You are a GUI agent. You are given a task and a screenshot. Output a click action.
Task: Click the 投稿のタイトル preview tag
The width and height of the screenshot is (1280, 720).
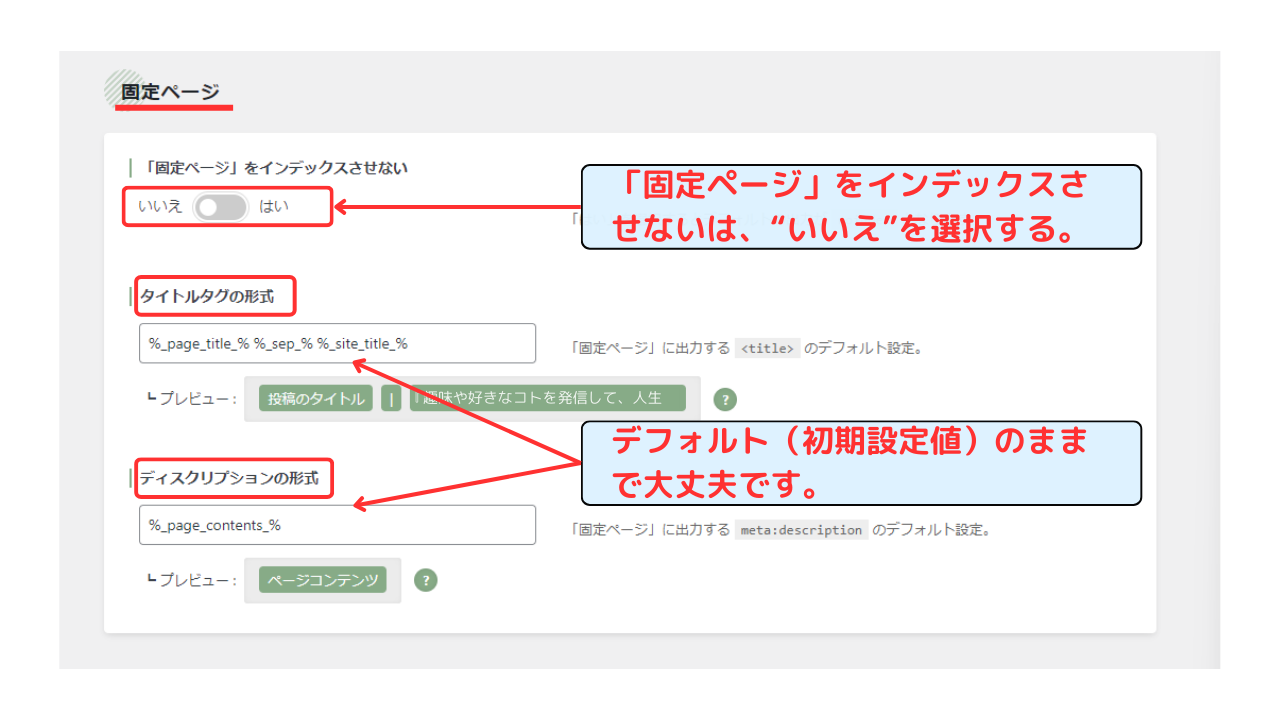click(x=316, y=398)
